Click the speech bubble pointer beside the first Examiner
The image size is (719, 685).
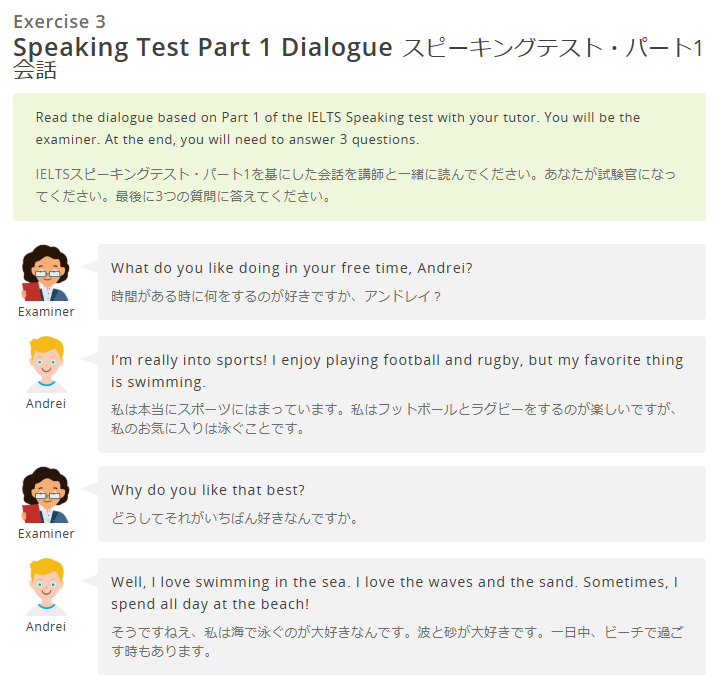point(90,266)
